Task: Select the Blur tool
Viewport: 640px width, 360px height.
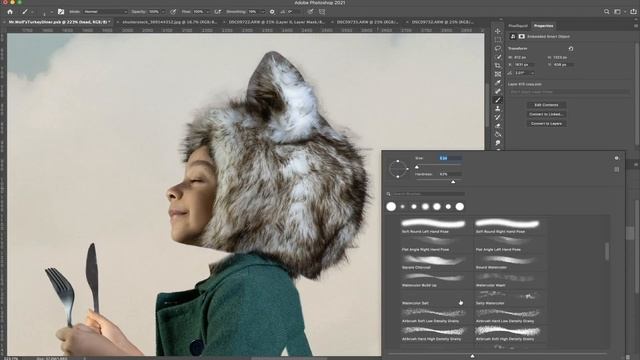Action: point(498,143)
